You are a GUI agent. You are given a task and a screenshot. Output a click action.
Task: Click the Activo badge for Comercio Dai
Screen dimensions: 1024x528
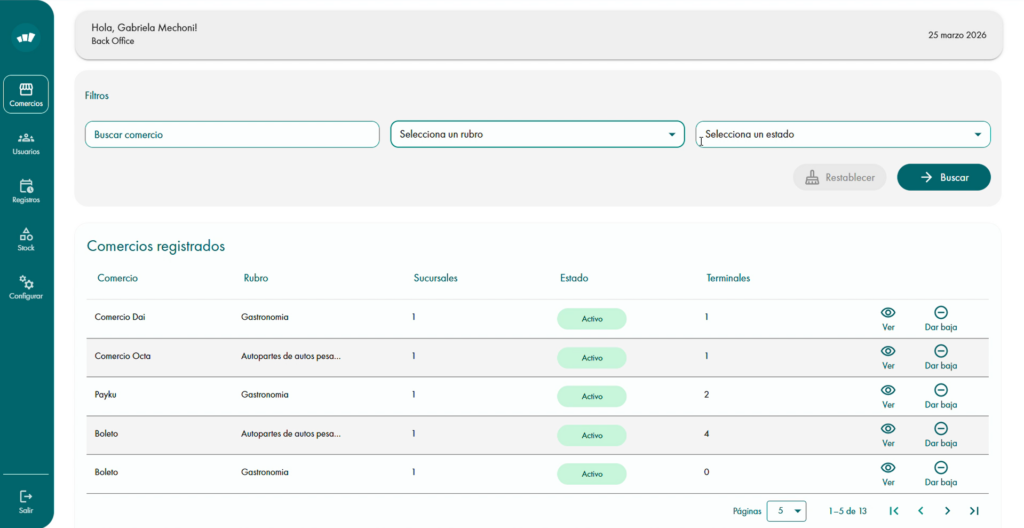[592, 319]
